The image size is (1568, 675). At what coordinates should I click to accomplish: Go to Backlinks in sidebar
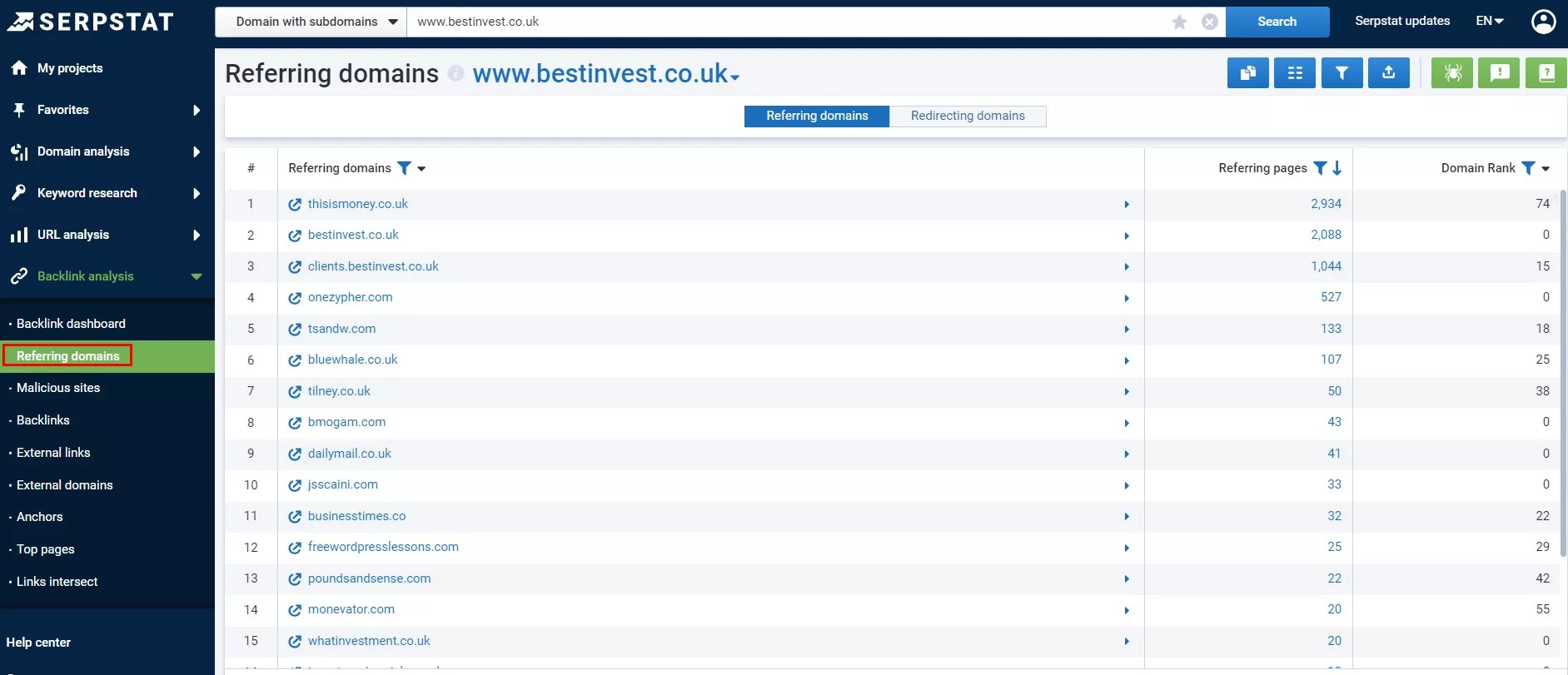(x=43, y=420)
